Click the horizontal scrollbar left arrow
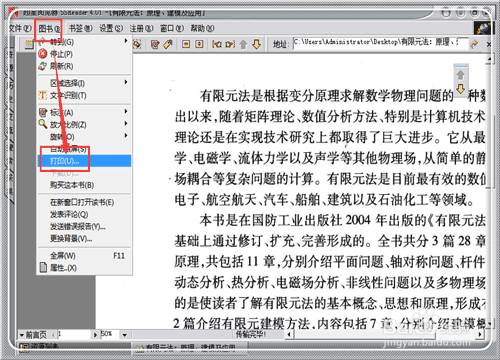500x360 pixels. click(289, 334)
